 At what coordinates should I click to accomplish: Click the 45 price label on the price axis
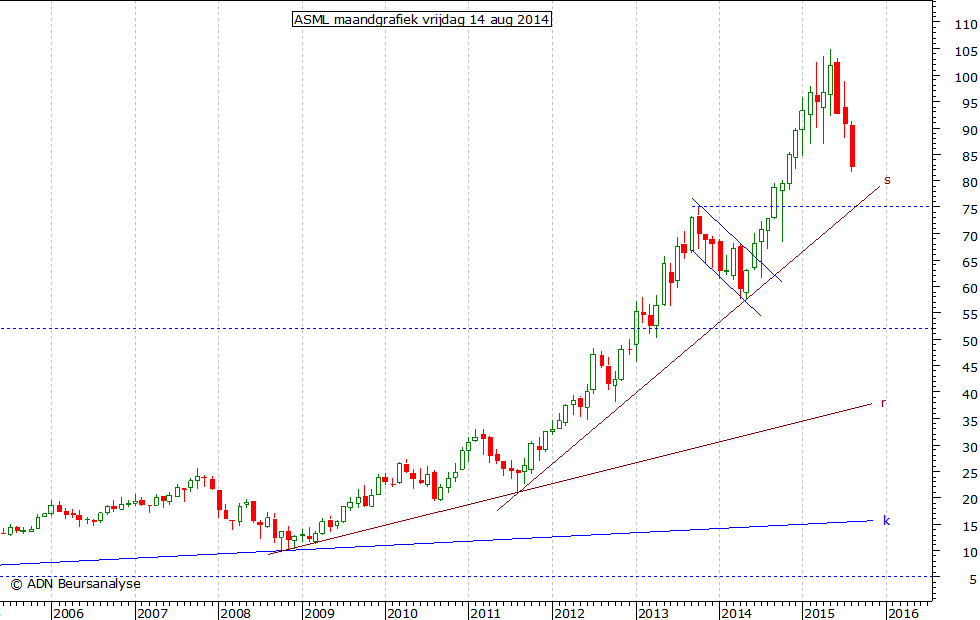[x=970, y=369]
